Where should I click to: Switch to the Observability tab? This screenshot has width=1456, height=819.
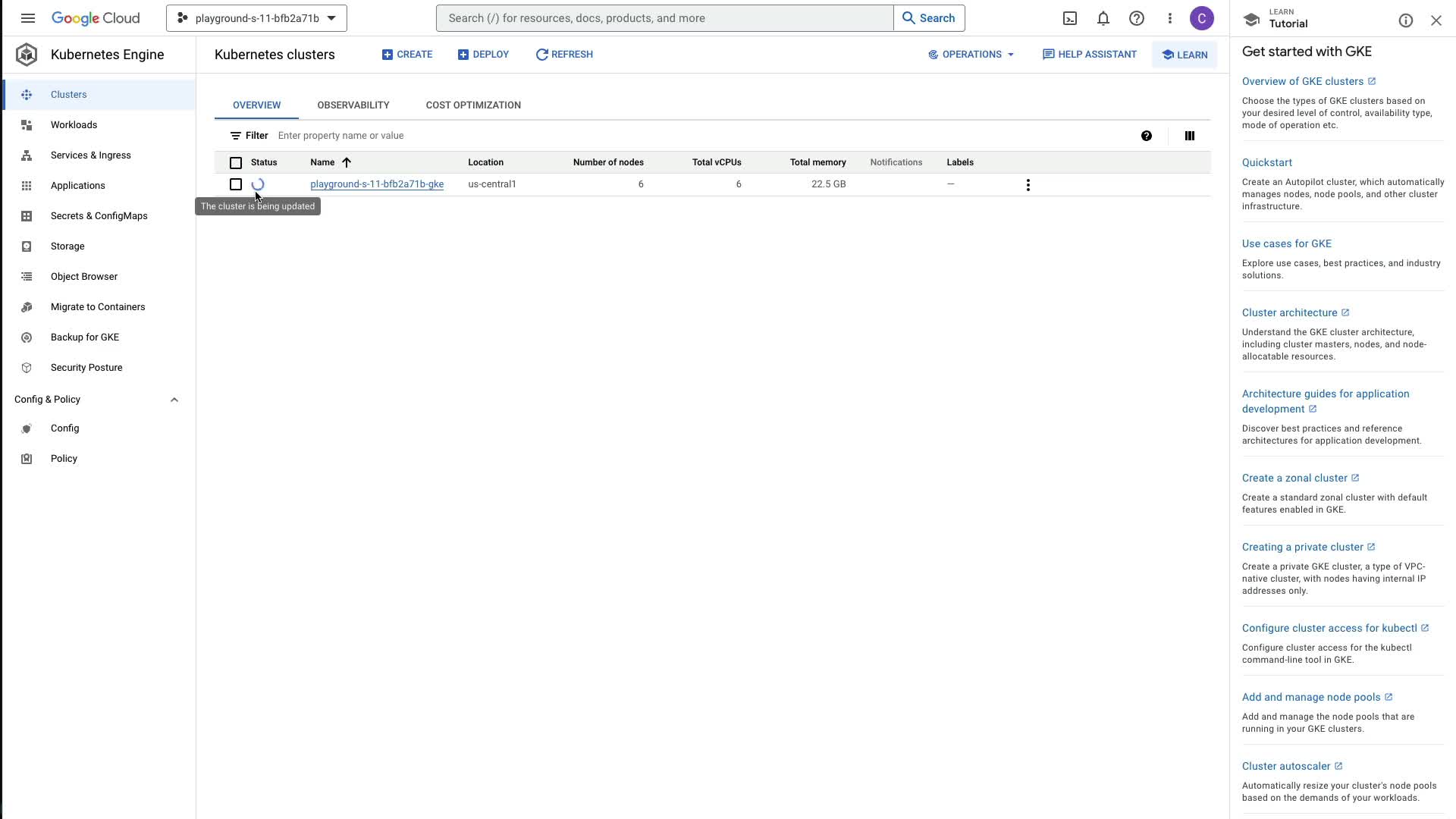point(353,105)
